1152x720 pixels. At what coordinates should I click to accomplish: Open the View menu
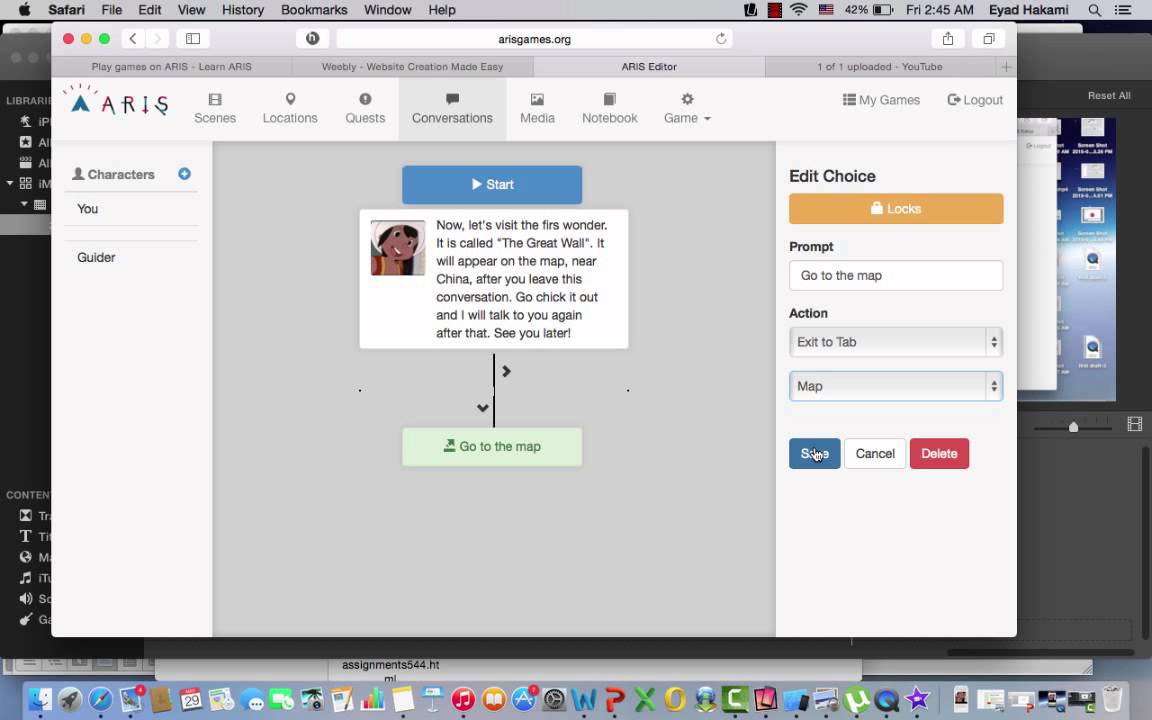click(191, 10)
